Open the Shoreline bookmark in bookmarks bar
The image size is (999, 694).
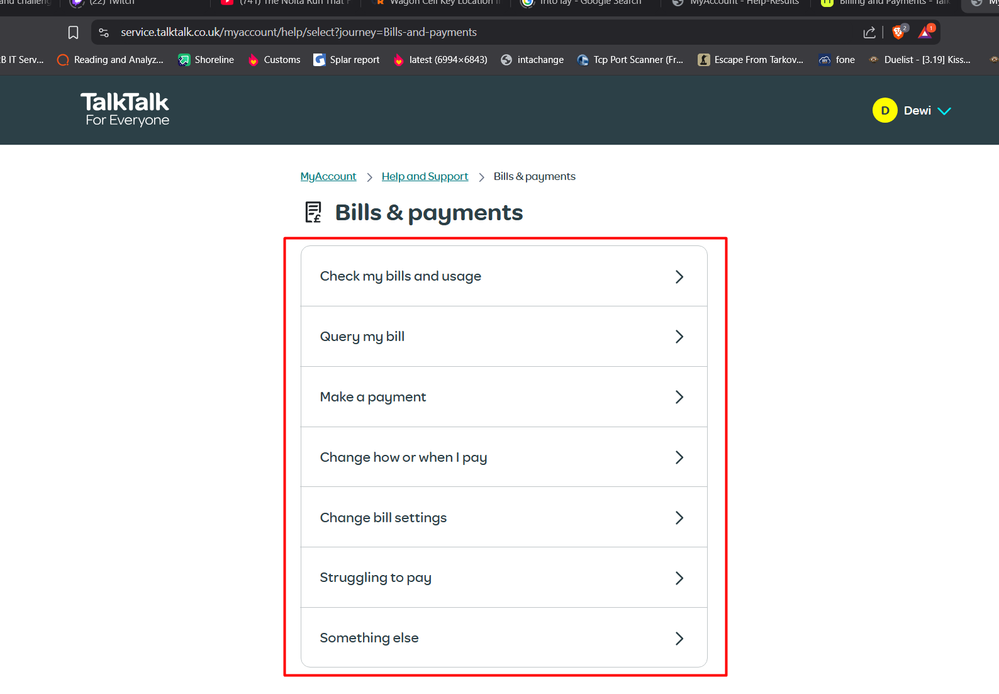(205, 60)
